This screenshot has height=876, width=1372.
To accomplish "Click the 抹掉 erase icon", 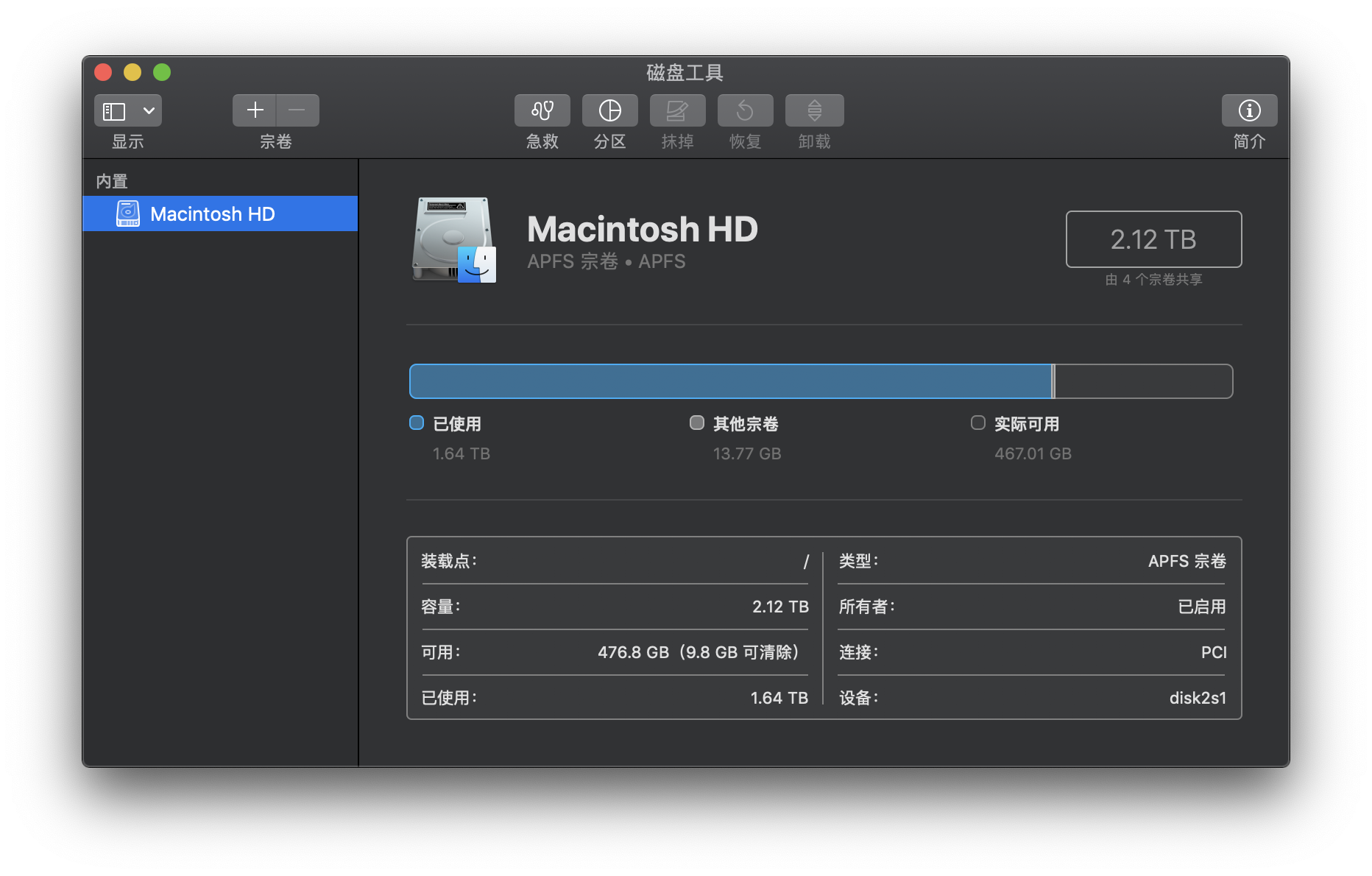I will pos(678,110).
